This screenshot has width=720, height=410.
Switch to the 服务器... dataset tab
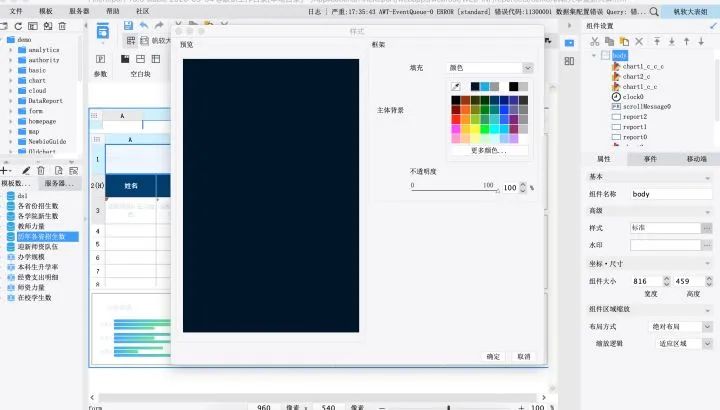tap(59, 183)
